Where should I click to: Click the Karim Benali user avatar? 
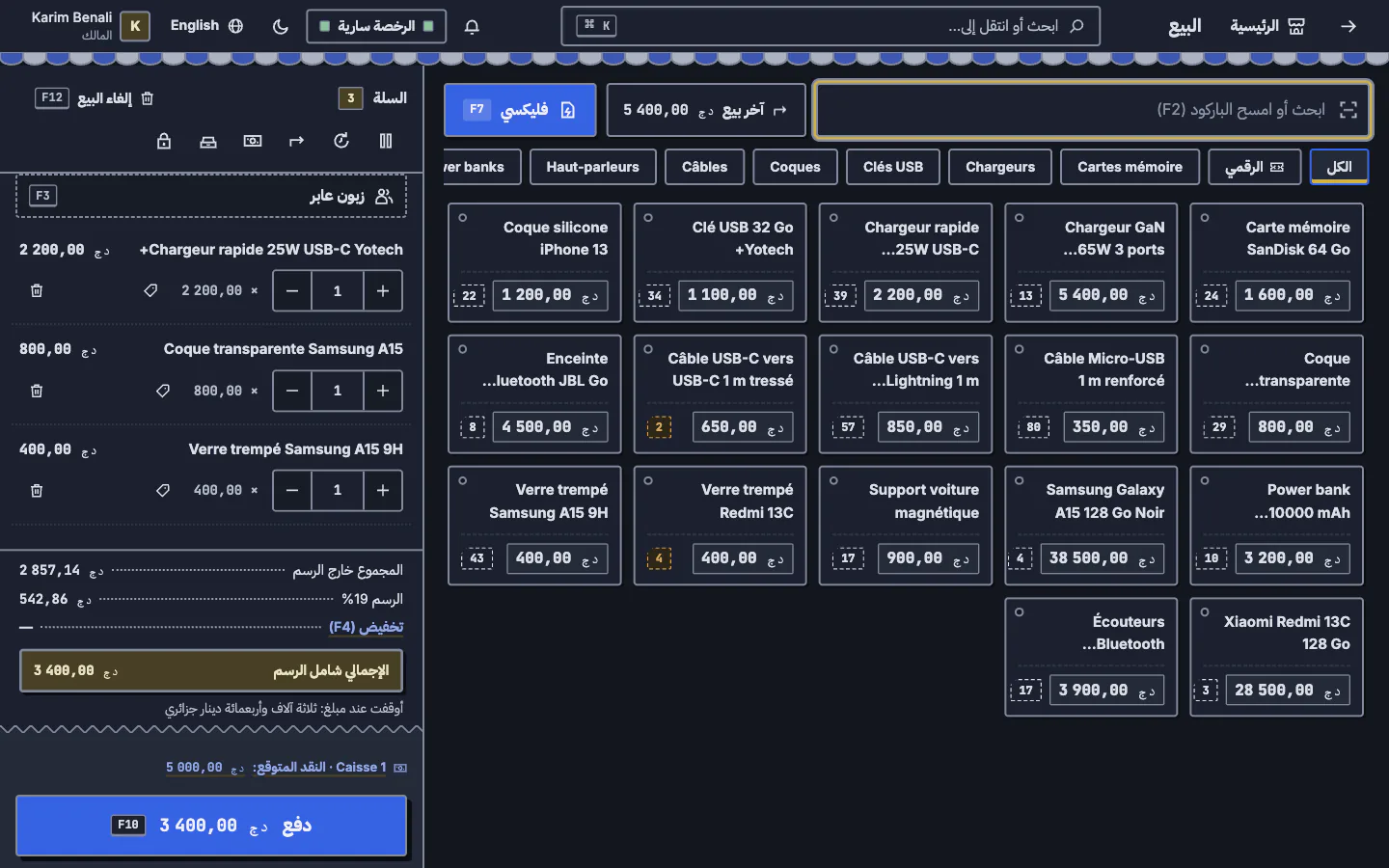[x=135, y=26]
